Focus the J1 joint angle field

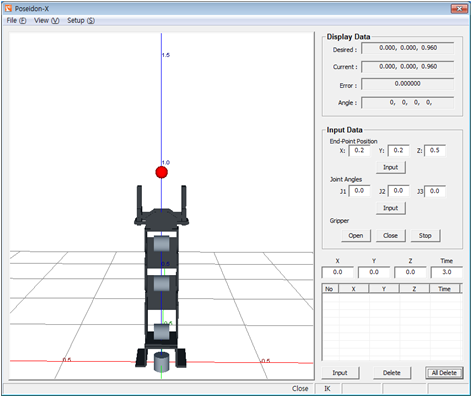(359, 191)
